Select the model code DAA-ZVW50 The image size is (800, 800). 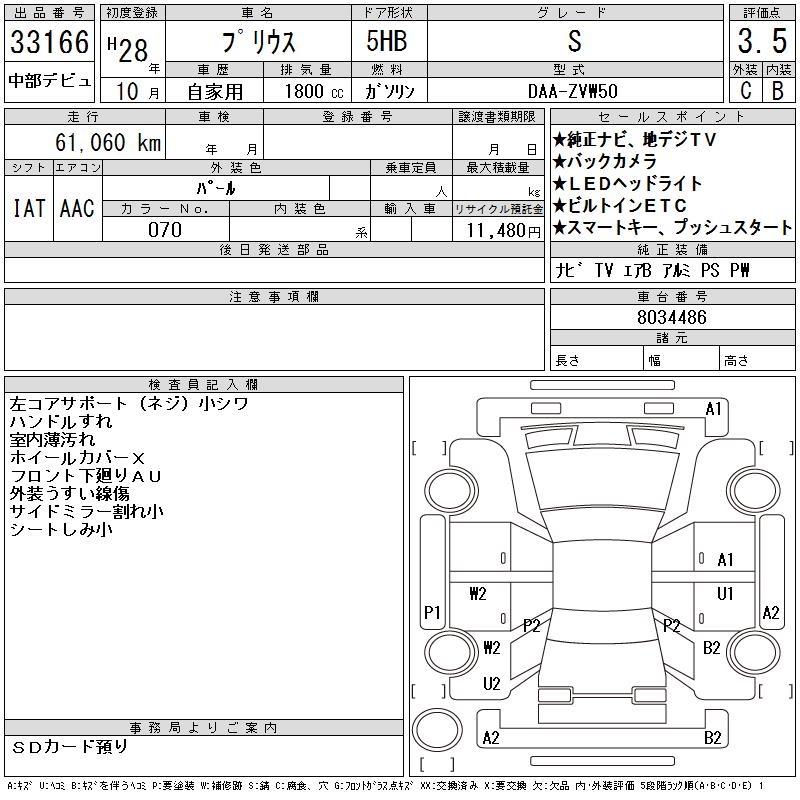pos(573,91)
